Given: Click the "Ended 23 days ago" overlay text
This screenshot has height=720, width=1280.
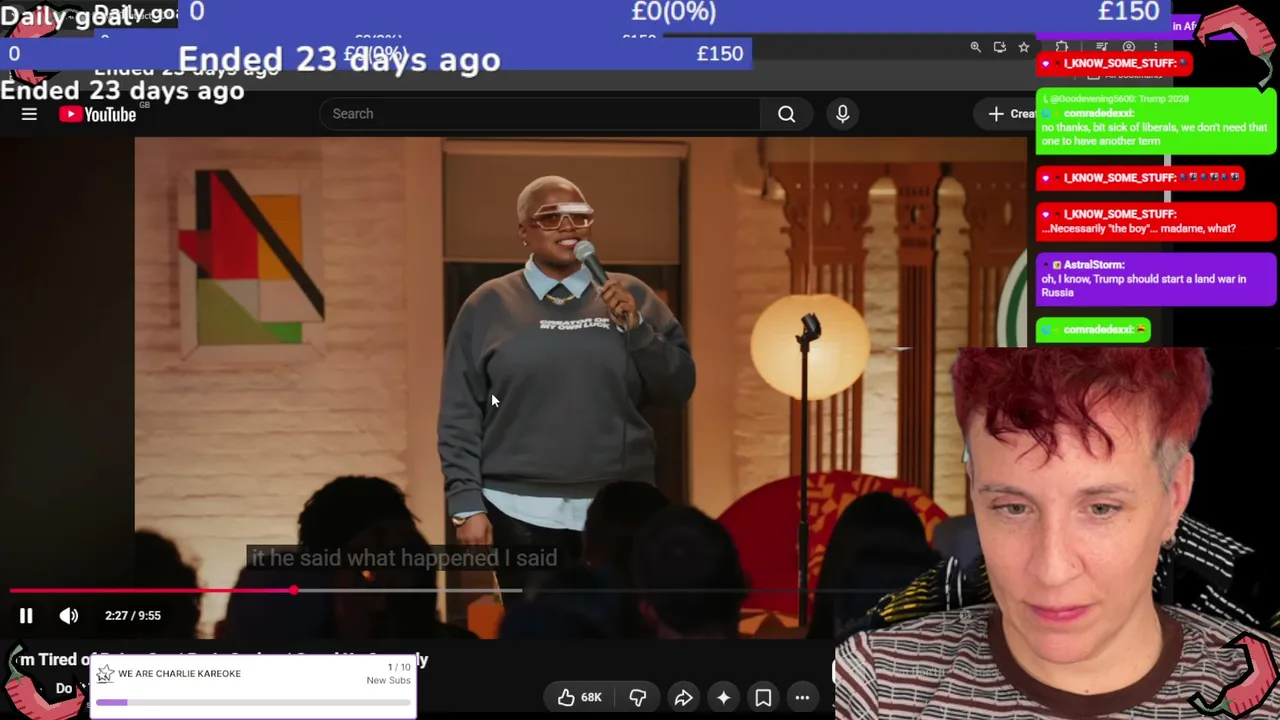Looking at the screenshot, I should click(339, 60).
